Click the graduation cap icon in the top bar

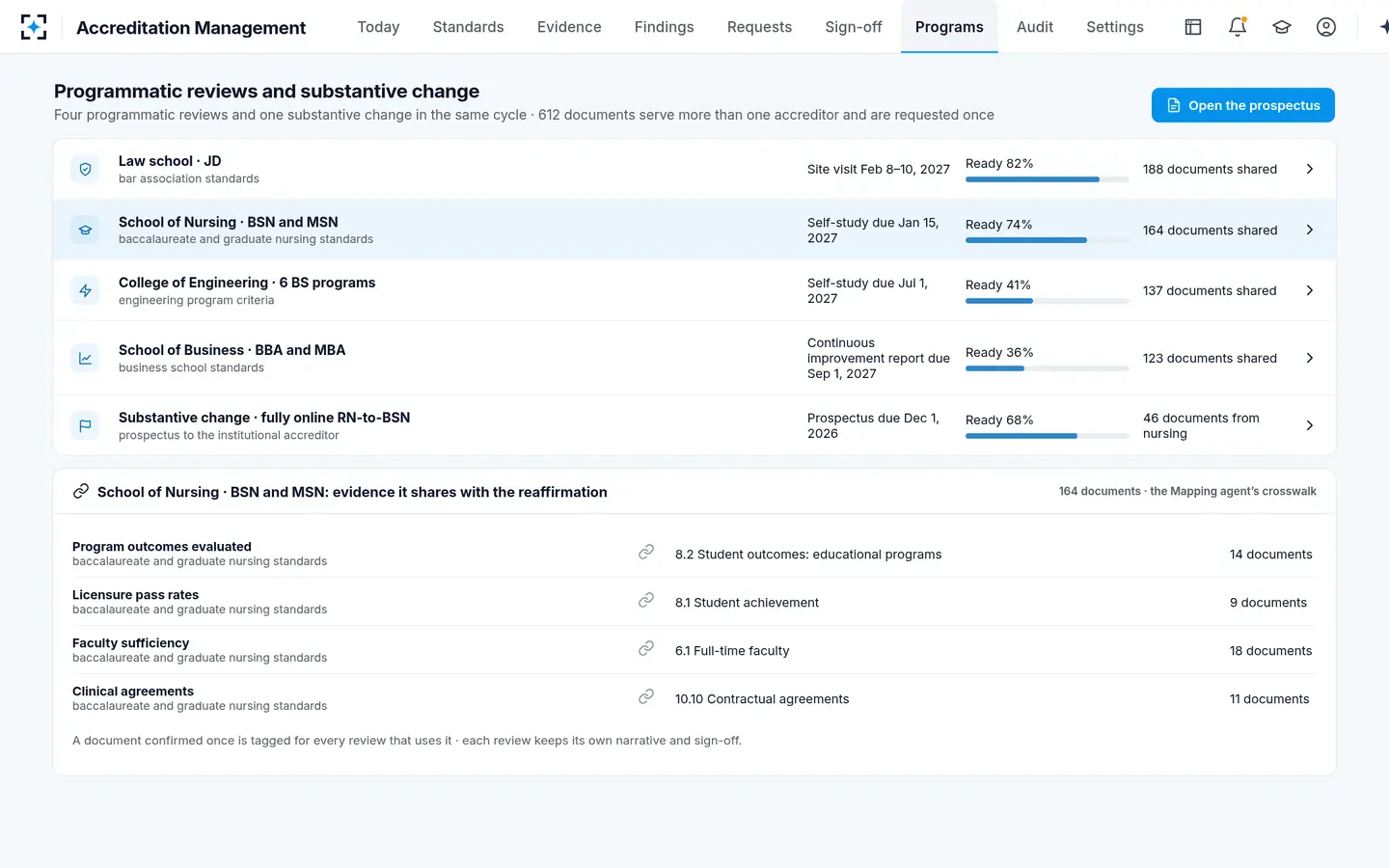(1282, 27)
